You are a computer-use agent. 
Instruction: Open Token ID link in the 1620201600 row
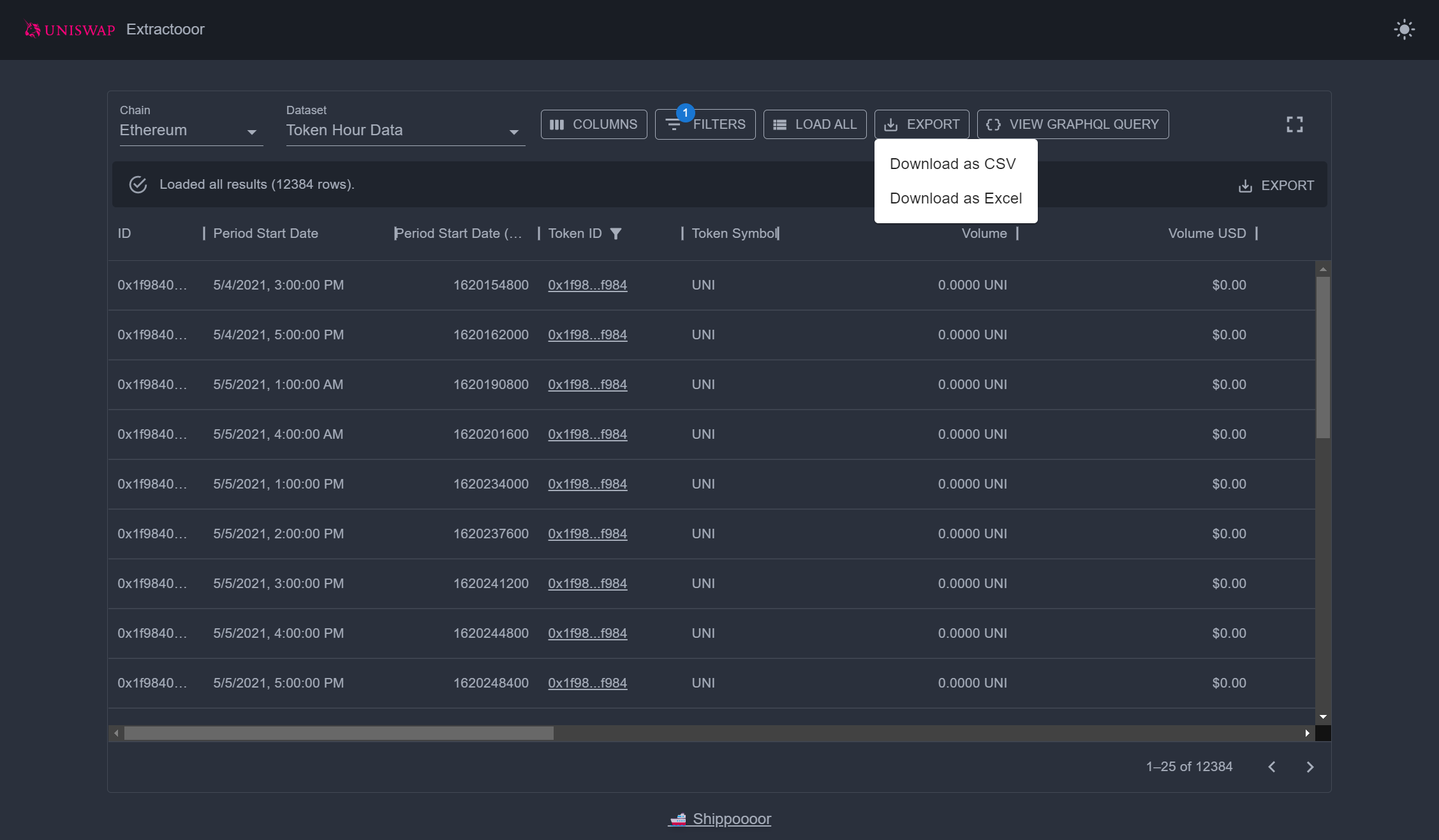click(x=587, y=434)
